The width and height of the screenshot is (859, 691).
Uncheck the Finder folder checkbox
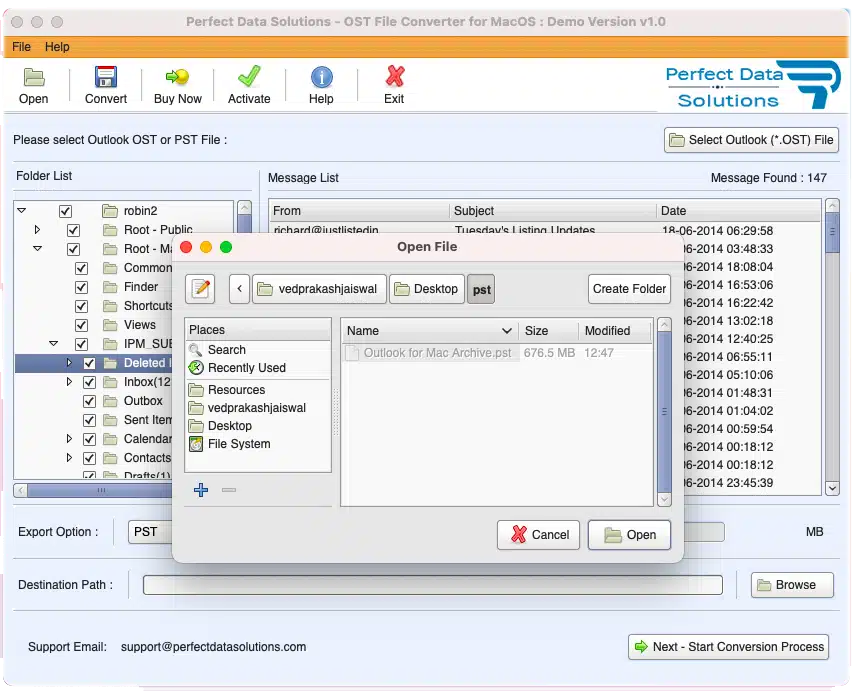click(81, 287)
